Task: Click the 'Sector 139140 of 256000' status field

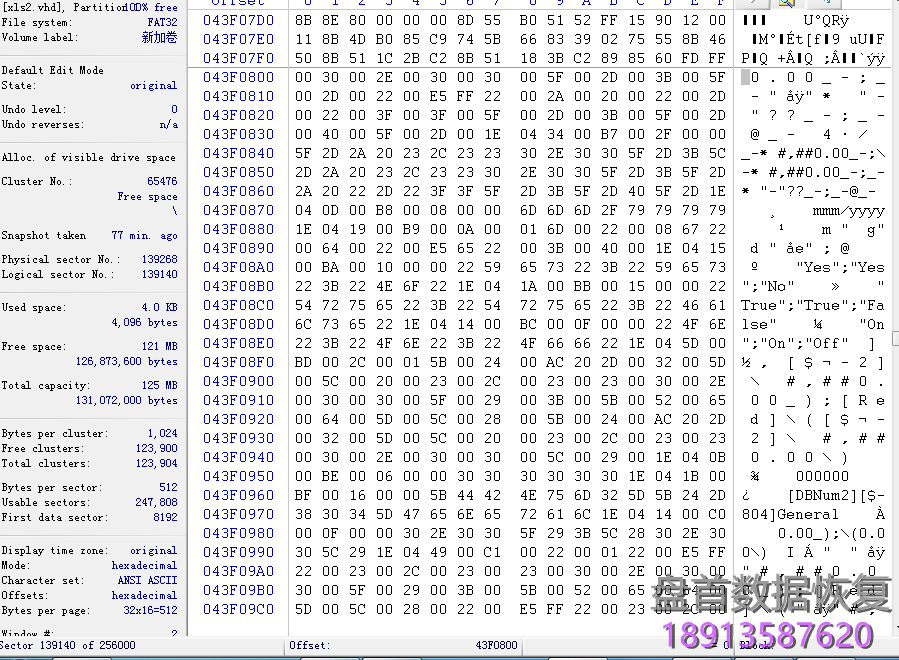Action: [x=68, y=646]
